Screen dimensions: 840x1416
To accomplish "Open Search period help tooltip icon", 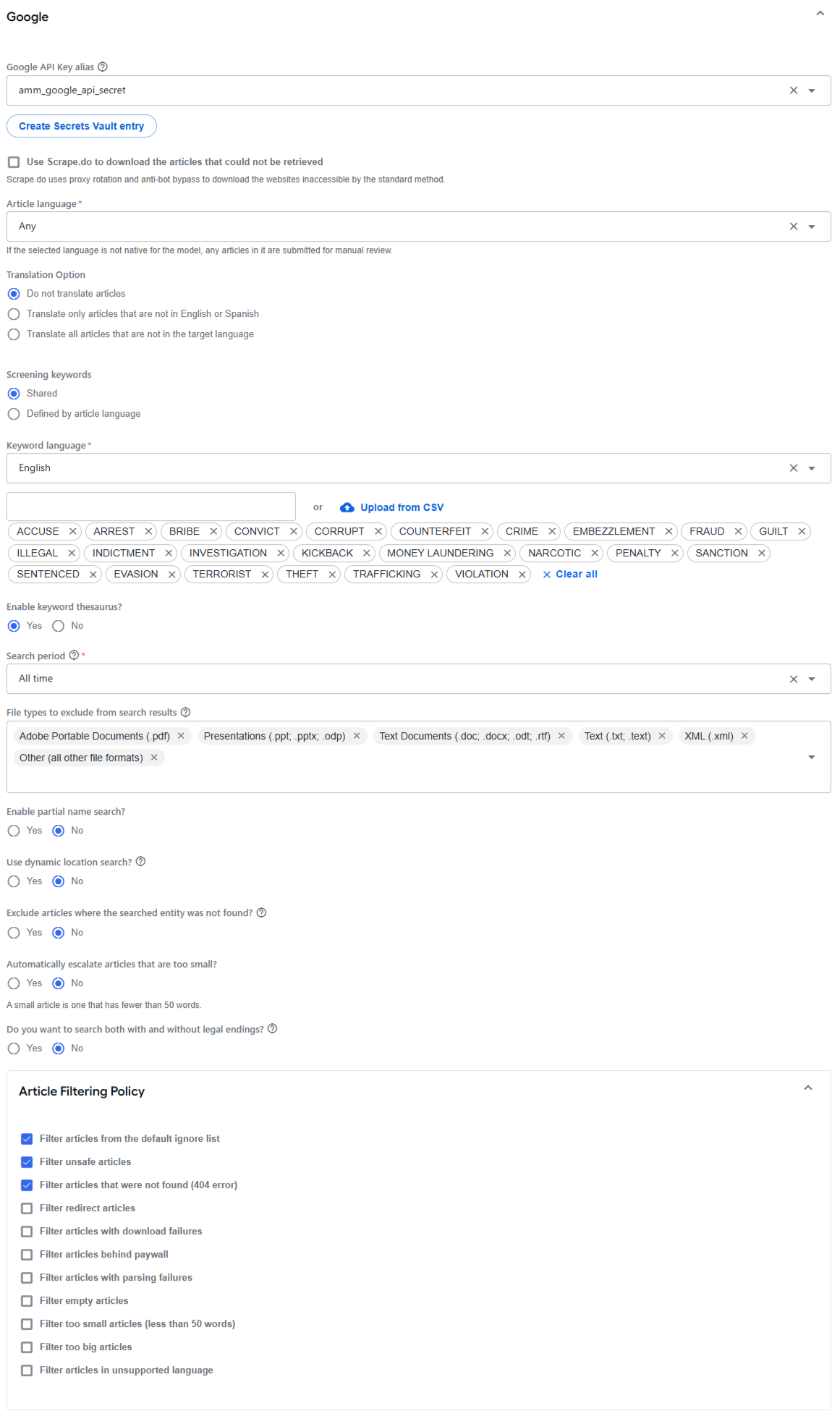I will [74, 655].
